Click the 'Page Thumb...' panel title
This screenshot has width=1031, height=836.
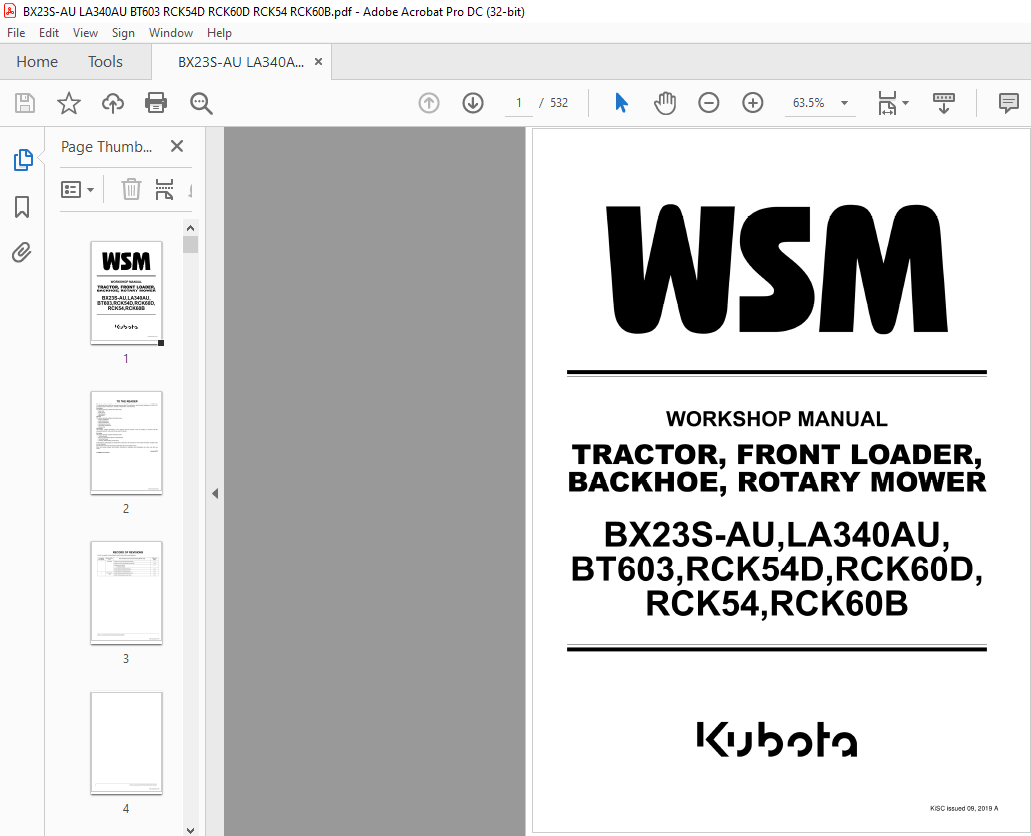(107, 147)
